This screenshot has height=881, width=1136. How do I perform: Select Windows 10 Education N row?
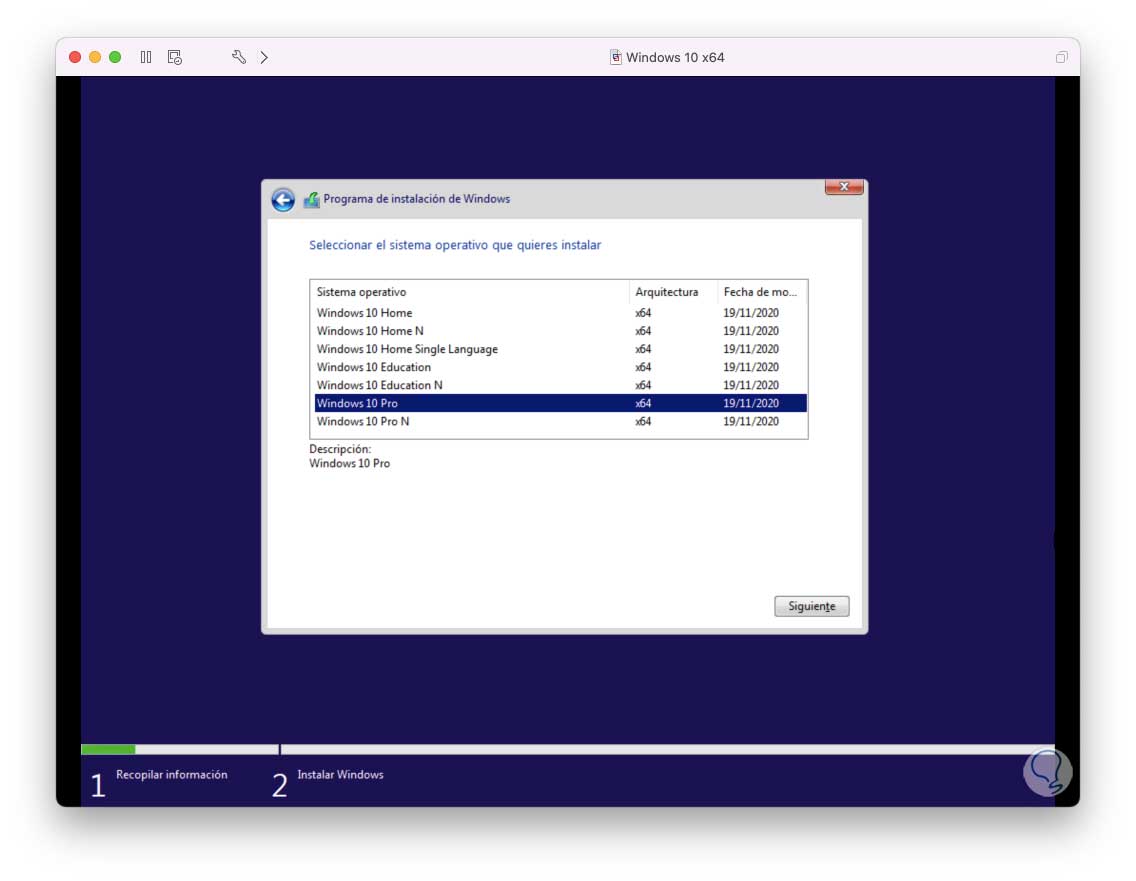point(561,385)
